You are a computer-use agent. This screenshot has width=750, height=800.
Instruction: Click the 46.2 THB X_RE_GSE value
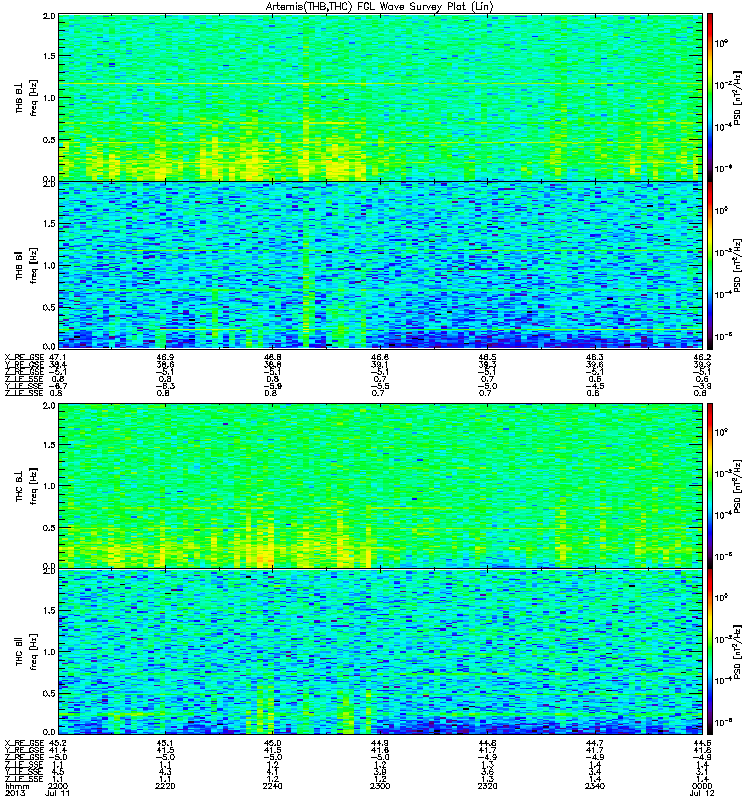[x=702, y=357]
